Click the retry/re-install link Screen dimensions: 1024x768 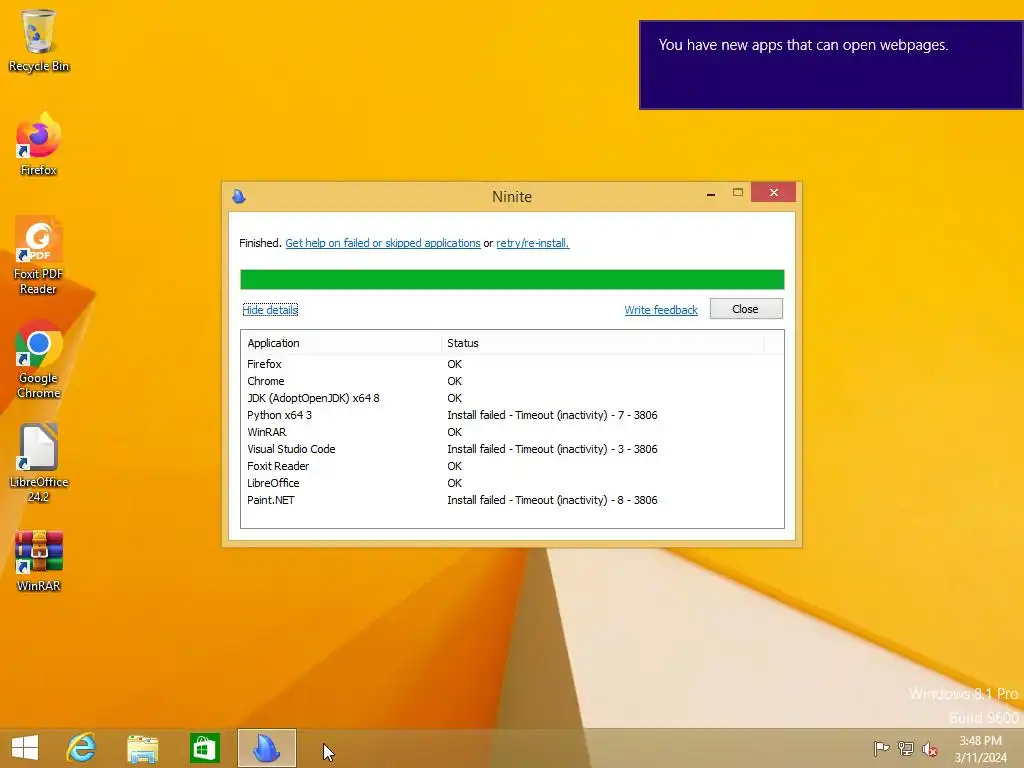click(533, 243)
